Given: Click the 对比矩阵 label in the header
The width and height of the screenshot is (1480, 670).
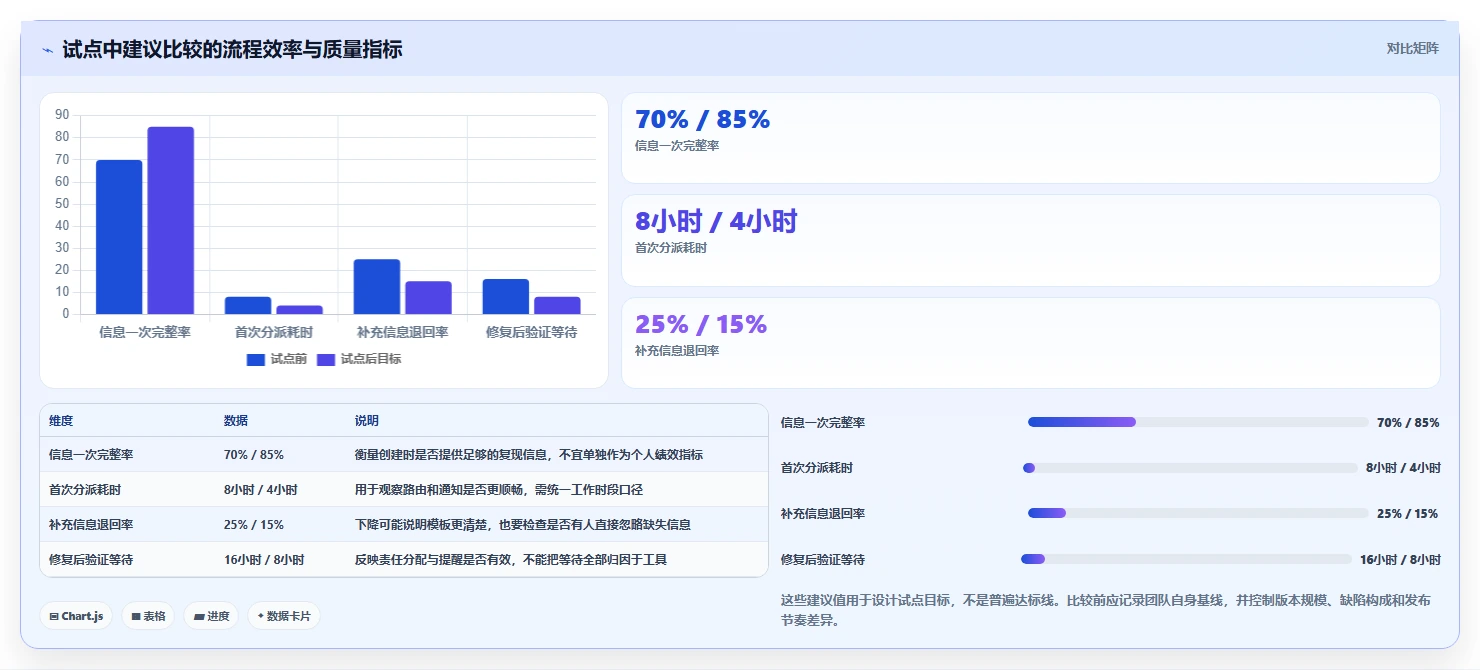Looking at the screenshot, I should (1412, 48).
